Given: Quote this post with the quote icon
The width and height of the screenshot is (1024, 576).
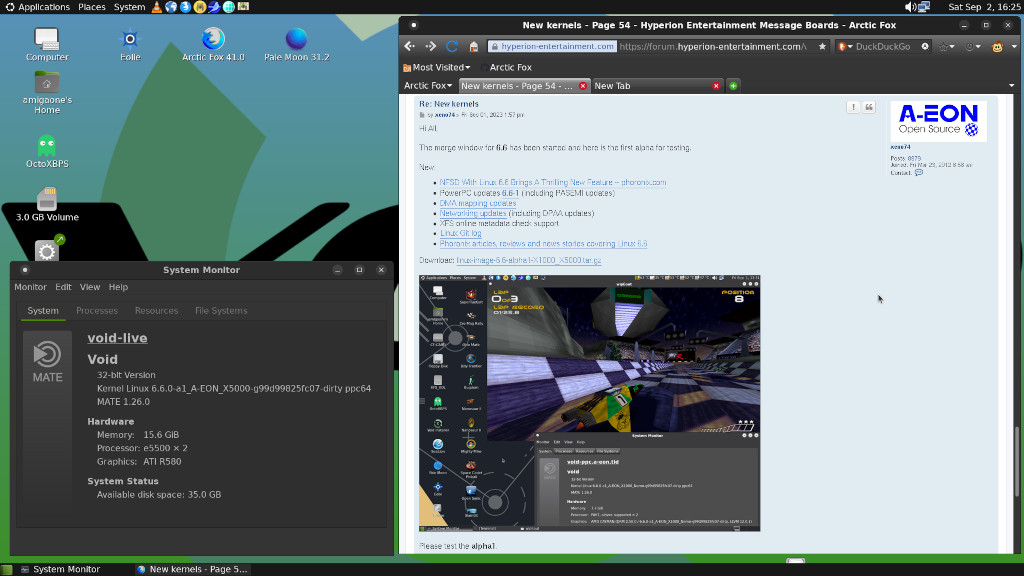Looking at the screenshot, I should 869,107.
